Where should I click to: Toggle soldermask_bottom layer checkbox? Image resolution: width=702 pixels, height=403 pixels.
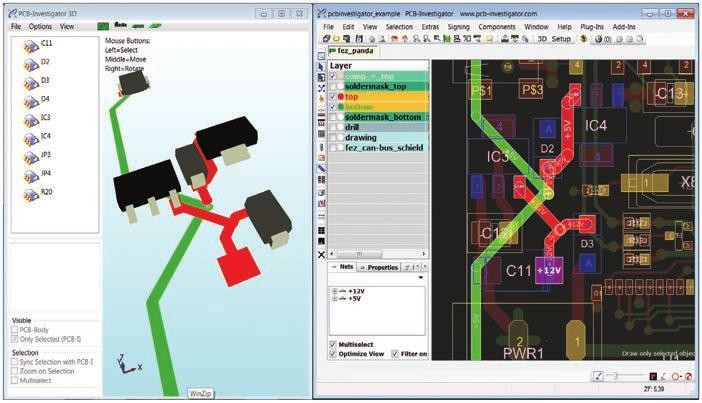[x=333, y=117]
